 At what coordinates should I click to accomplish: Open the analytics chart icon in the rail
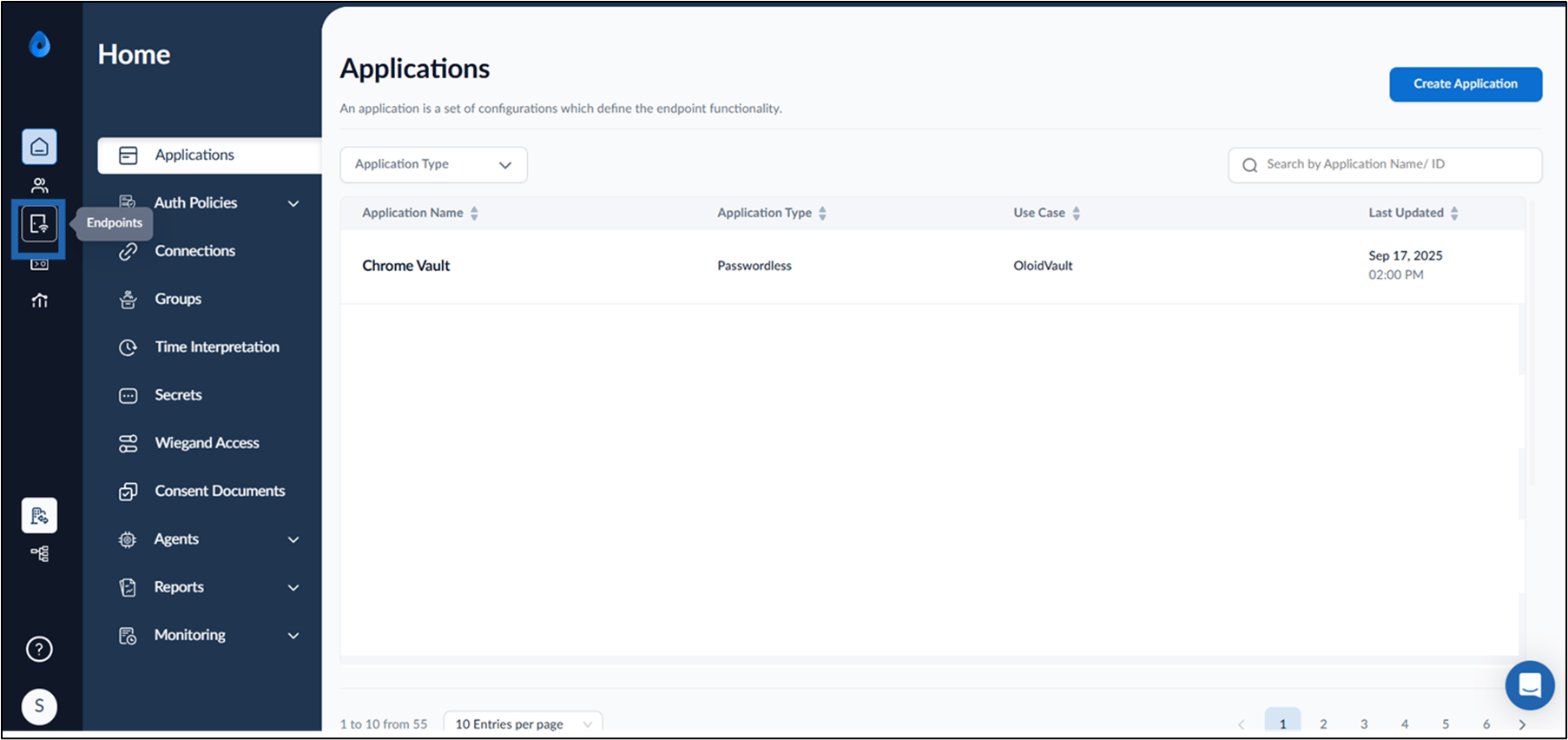(x=39, y=301)
